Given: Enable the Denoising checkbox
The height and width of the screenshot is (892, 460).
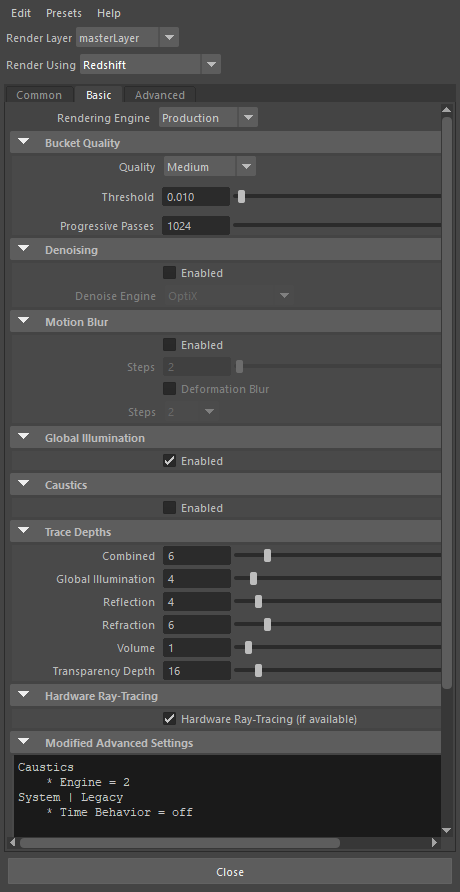Looking at the screenshot, I should point(169,272).
